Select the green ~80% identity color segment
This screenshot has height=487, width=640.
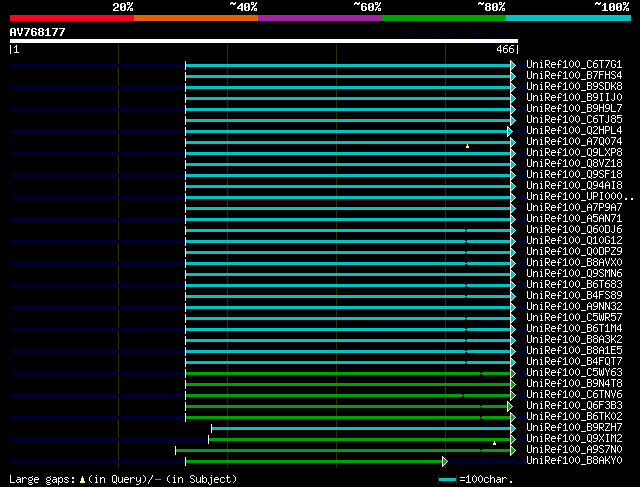(444, 18)
